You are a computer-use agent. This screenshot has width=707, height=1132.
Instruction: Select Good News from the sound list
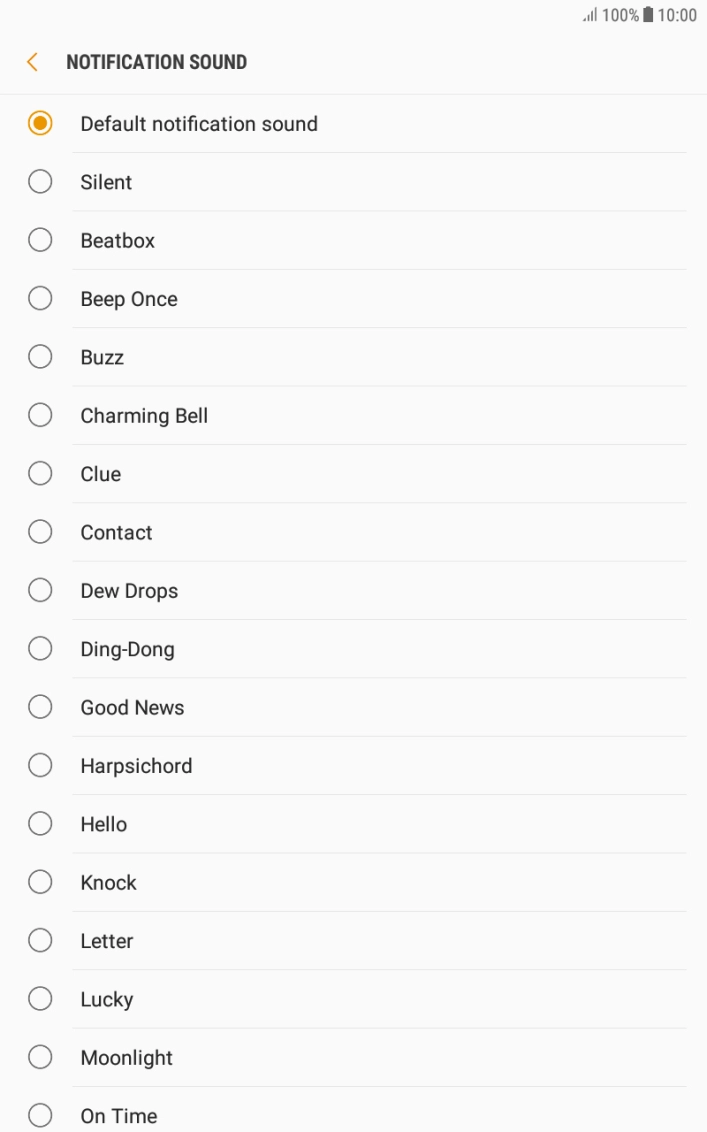132,707
